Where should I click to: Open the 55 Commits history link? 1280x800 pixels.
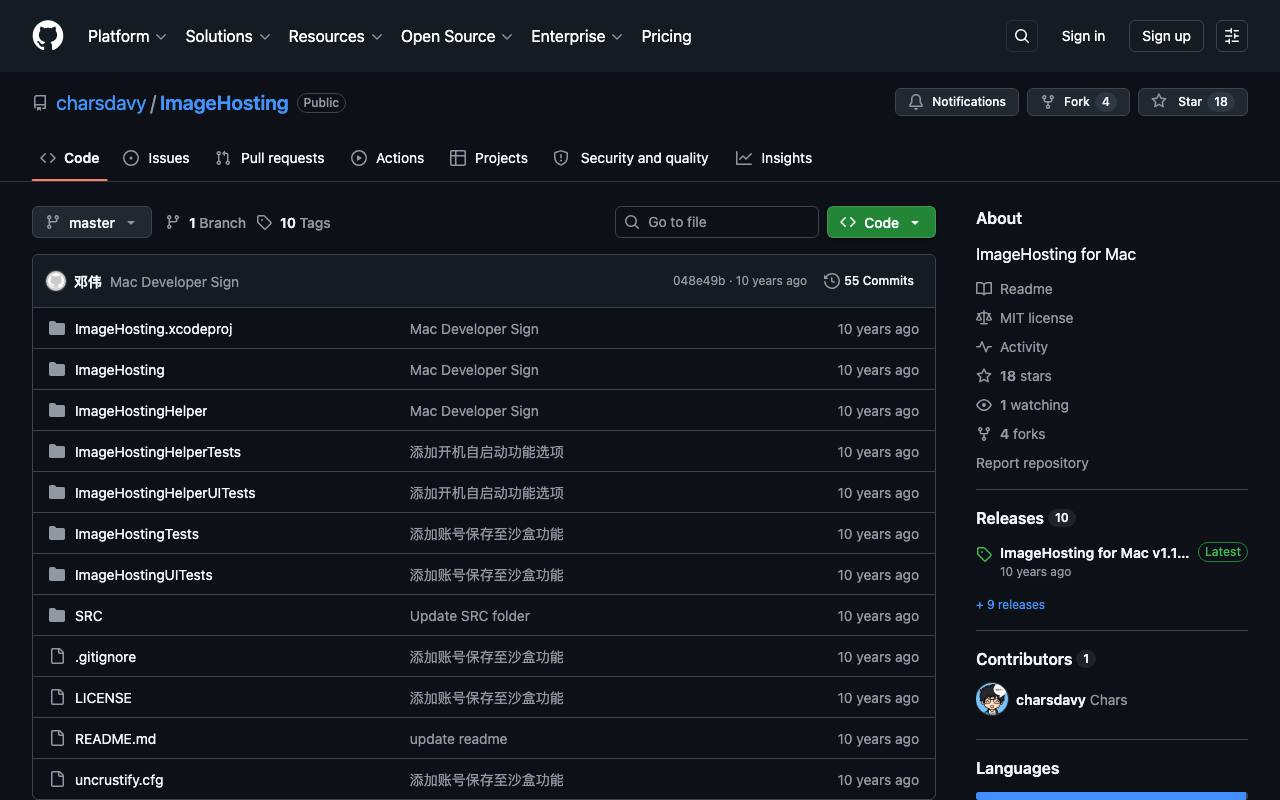[x=869, y=281]
